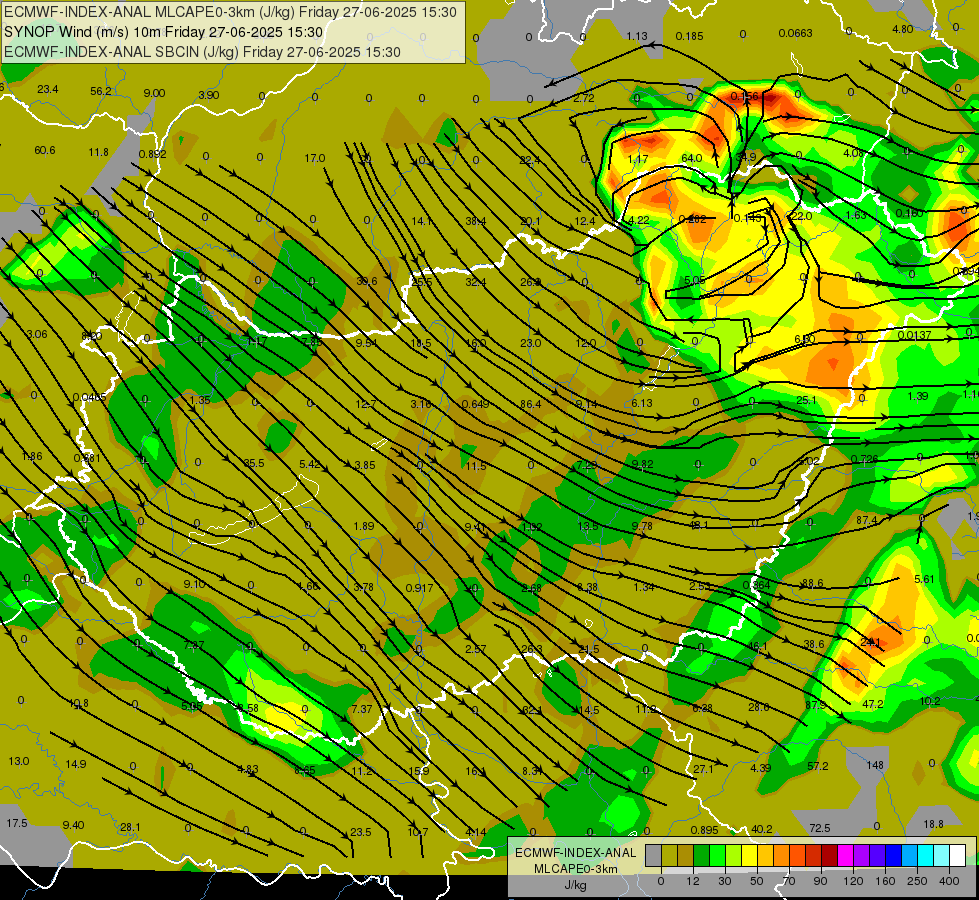Click the map value '27.1'

[704, 769]
